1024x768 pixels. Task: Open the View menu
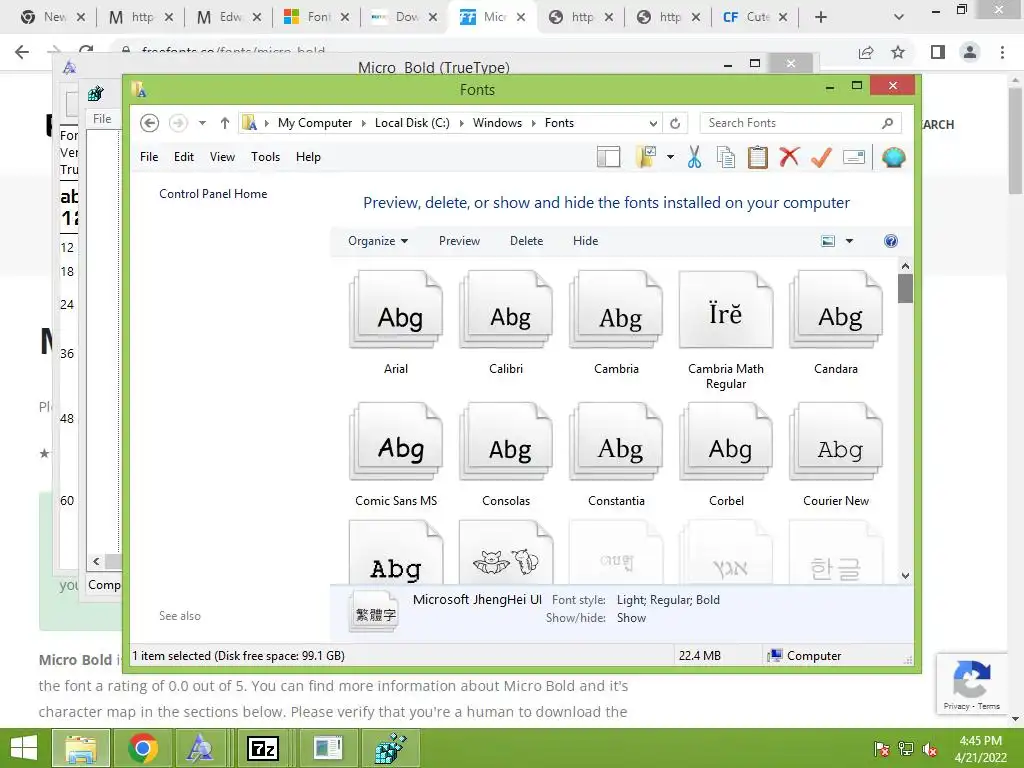pos(222,157)
